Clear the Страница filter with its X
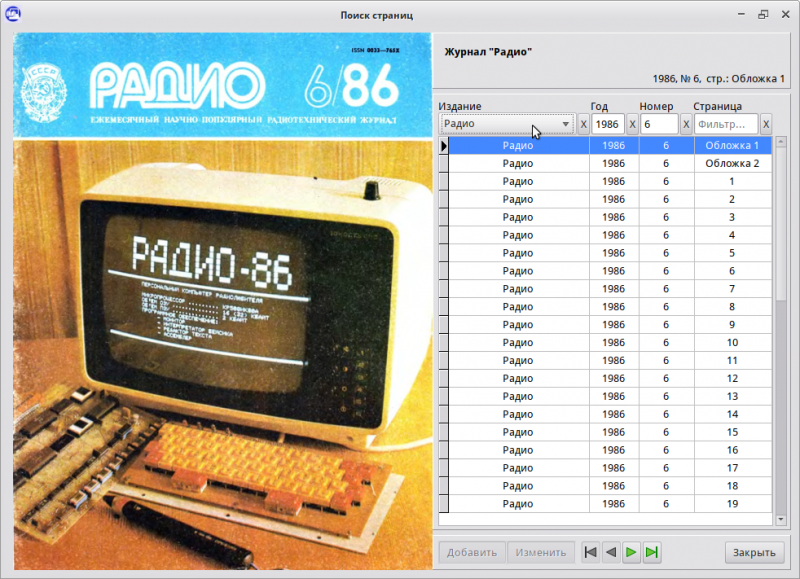Image resolution: width=800 pixels, height=579 pixels. (x=765, y=124)
